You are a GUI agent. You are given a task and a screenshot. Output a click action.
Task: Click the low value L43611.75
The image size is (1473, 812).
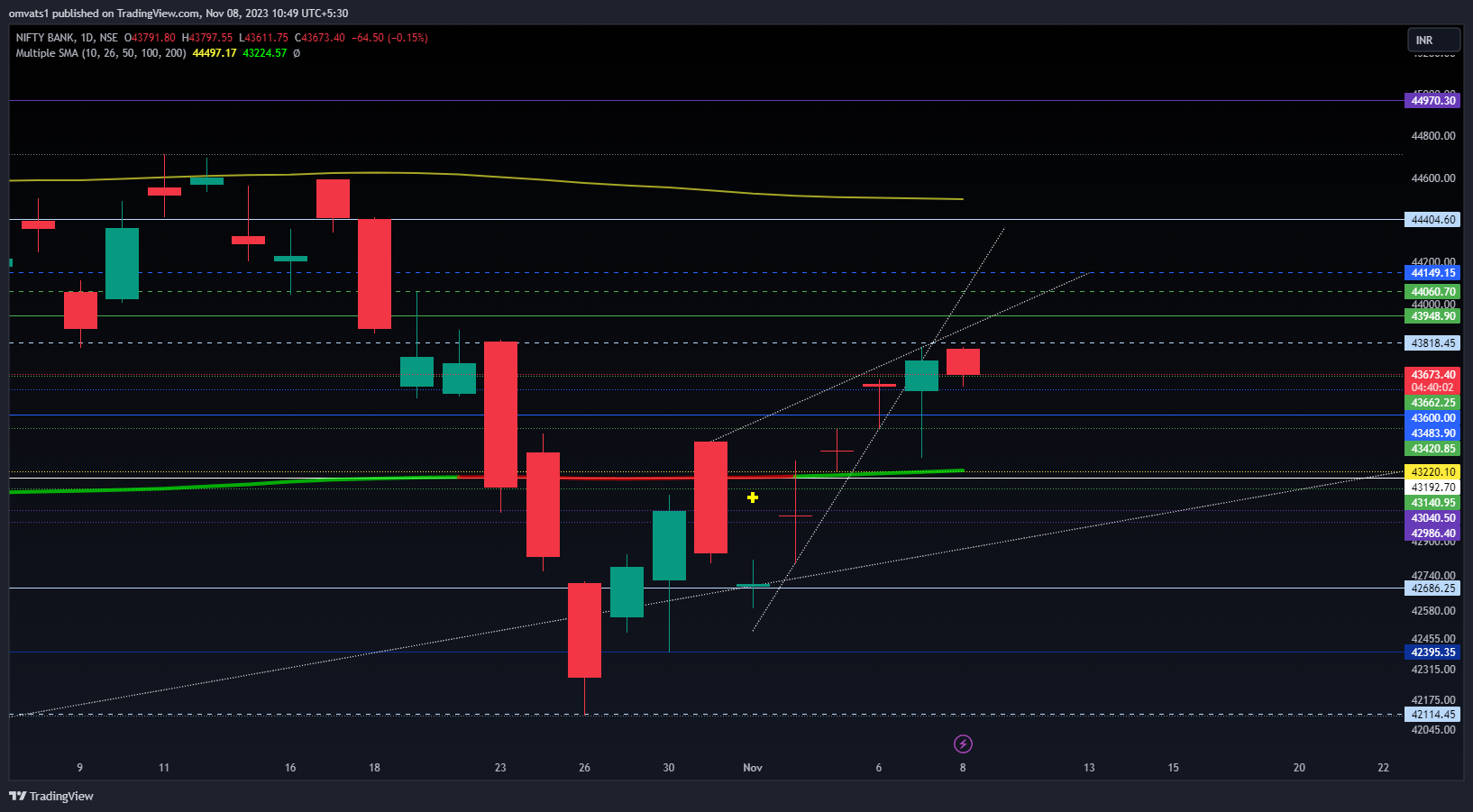(264, 38)
